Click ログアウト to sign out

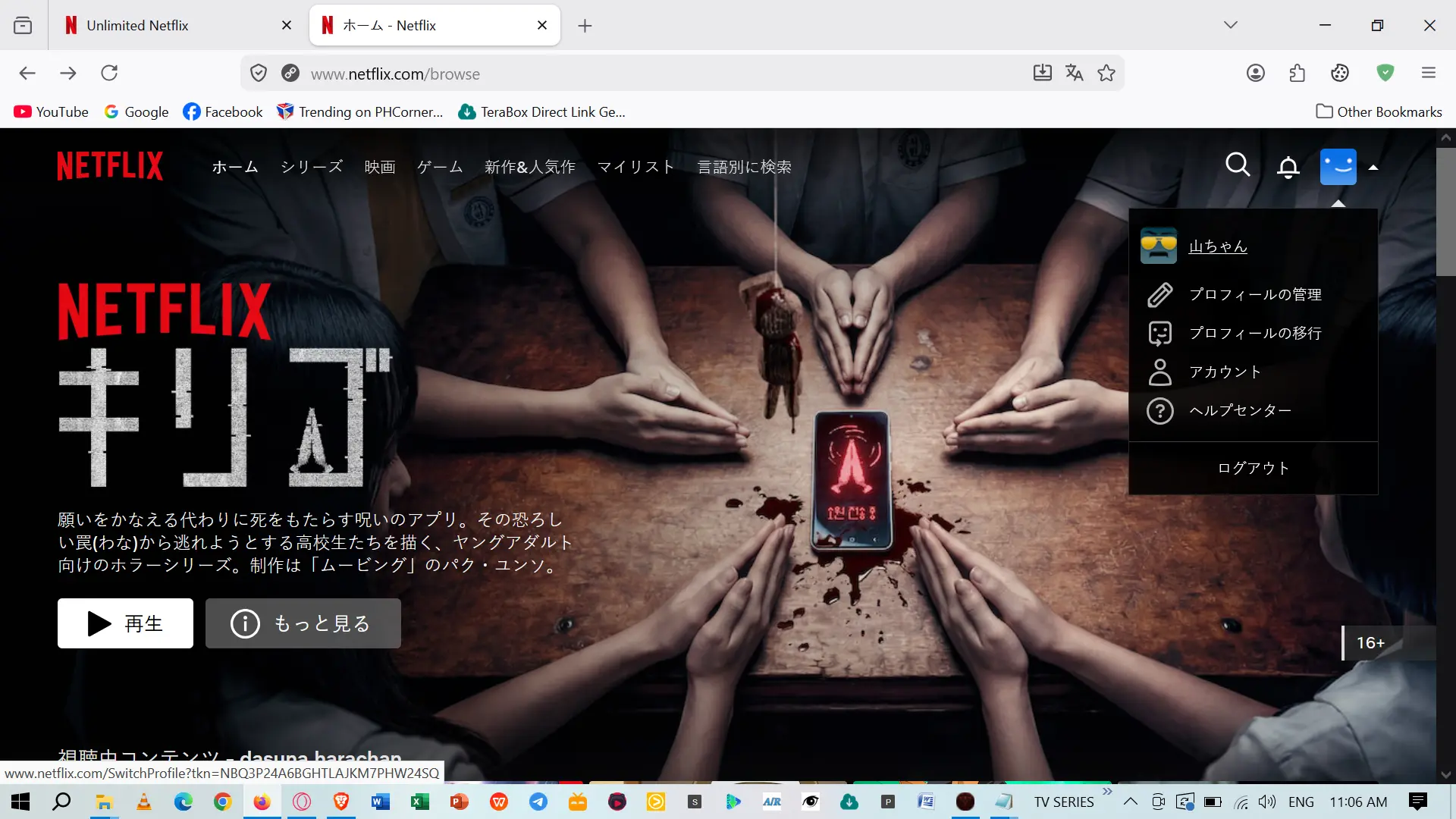click(1254, 468)
